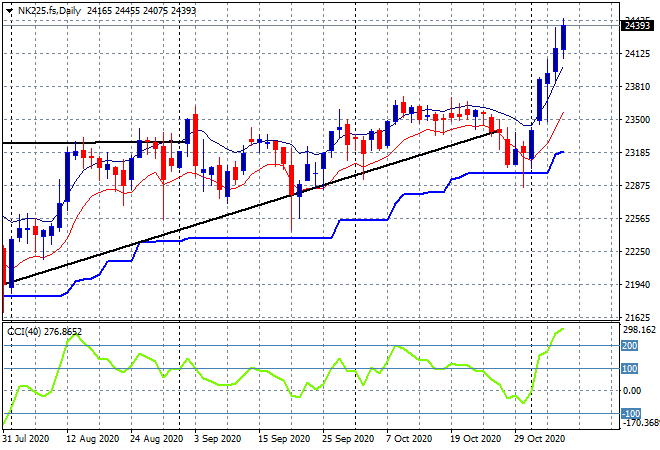Click the -170.368 CCI scale value
The height and width of the screenshot is (450, 660).
click(x=641, y=422)
